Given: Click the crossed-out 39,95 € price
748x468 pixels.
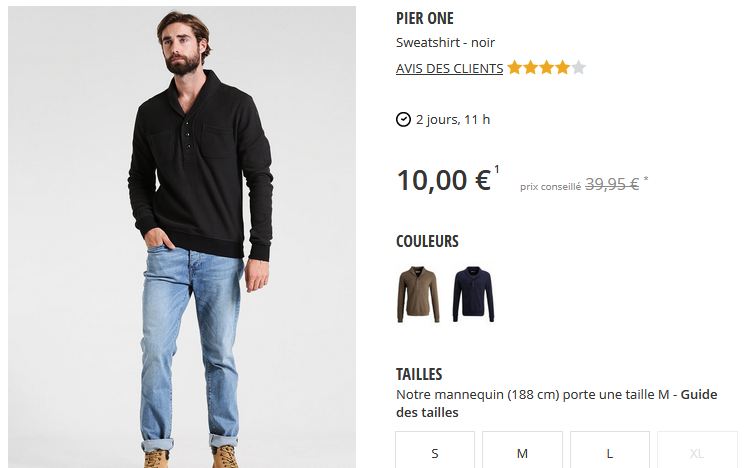Looking at the screenshot, I should point(612,184).
